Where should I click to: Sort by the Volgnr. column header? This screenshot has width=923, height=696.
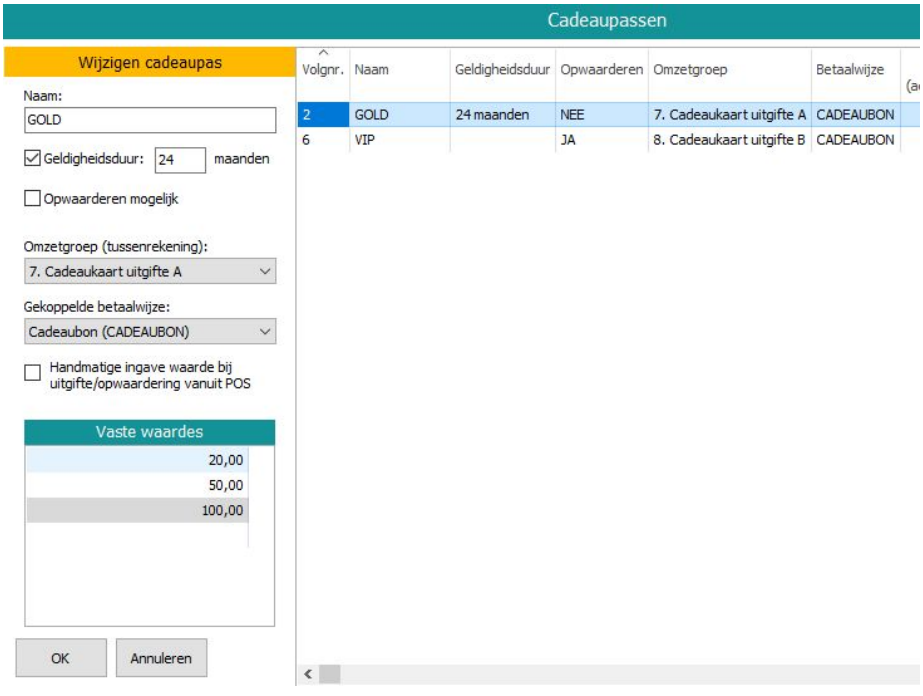tap(321, 71)
